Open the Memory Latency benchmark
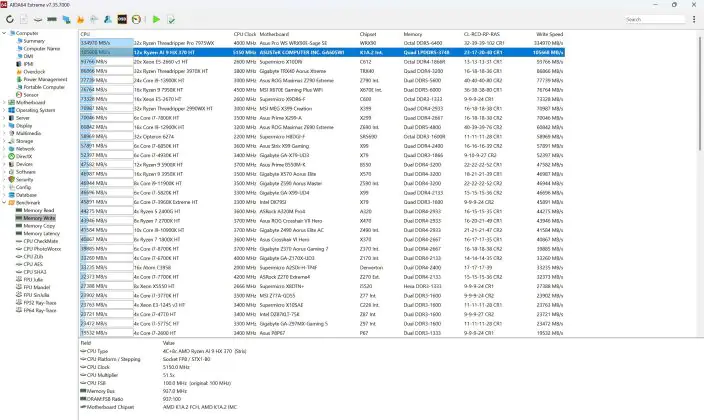 click(x=41, y=234)
